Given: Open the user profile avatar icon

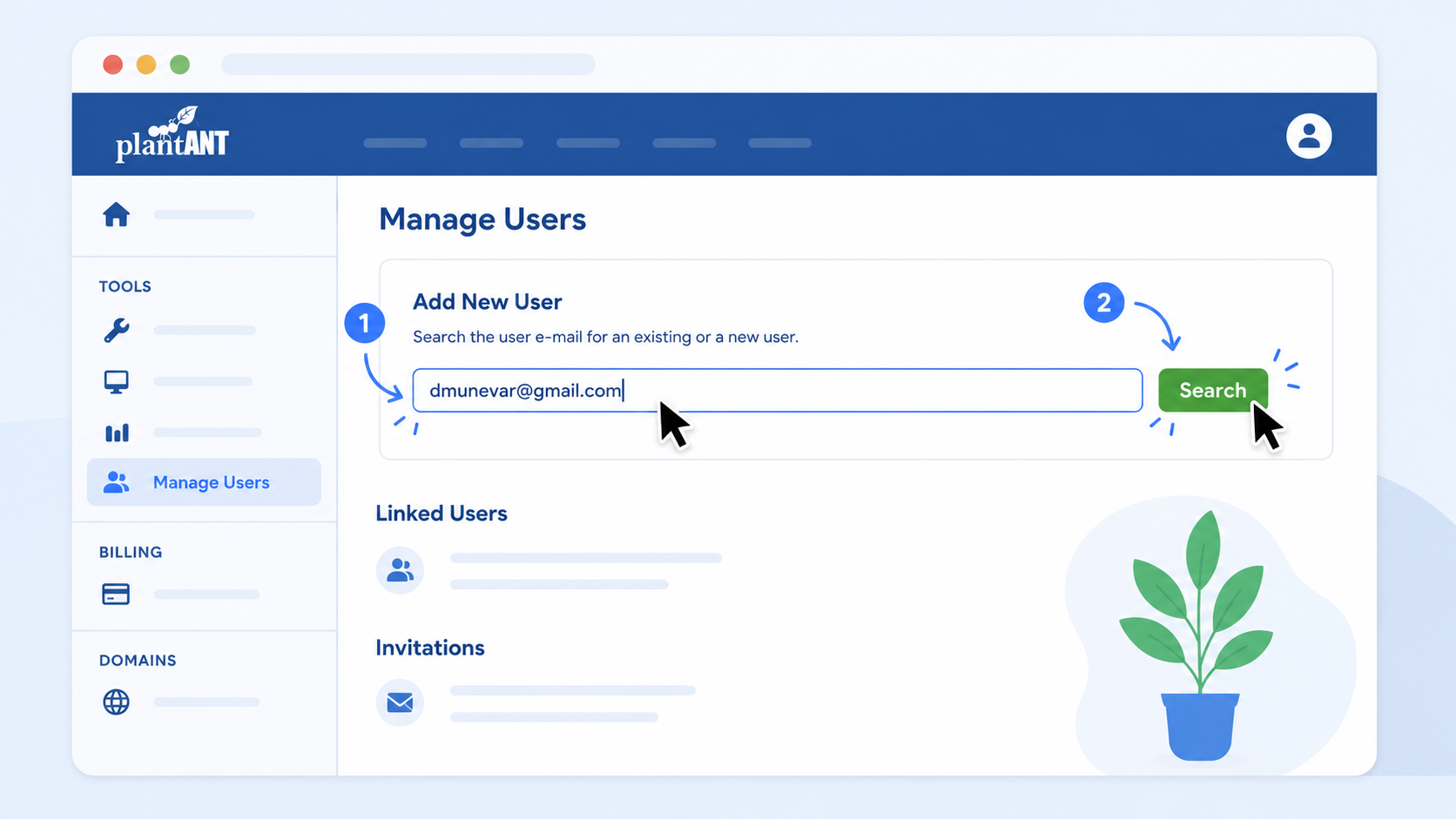Looking at the screenshot, I should (1309, 136).
